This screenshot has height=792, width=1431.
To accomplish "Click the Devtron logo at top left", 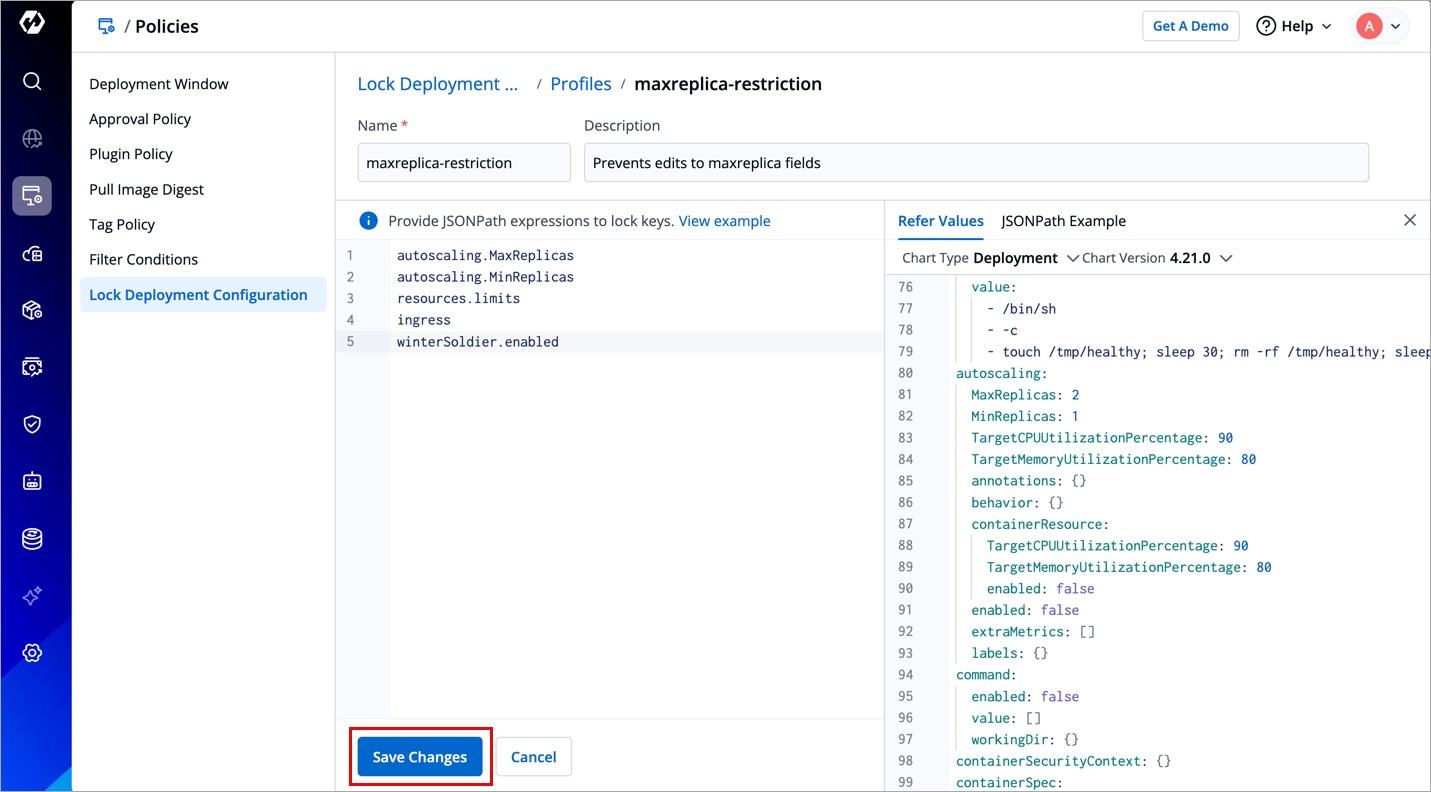I will 32,24.
